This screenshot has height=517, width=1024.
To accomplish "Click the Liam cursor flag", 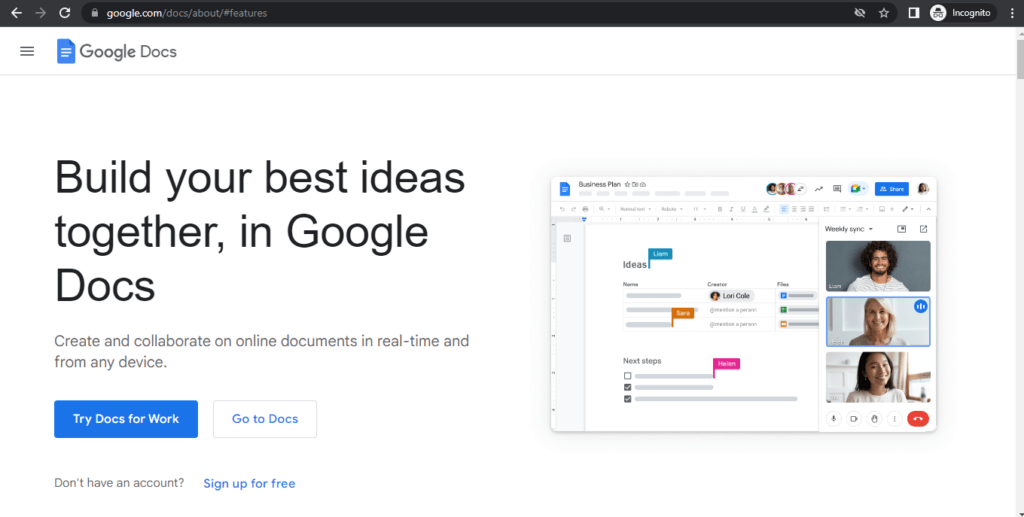I will pos(660,254).
